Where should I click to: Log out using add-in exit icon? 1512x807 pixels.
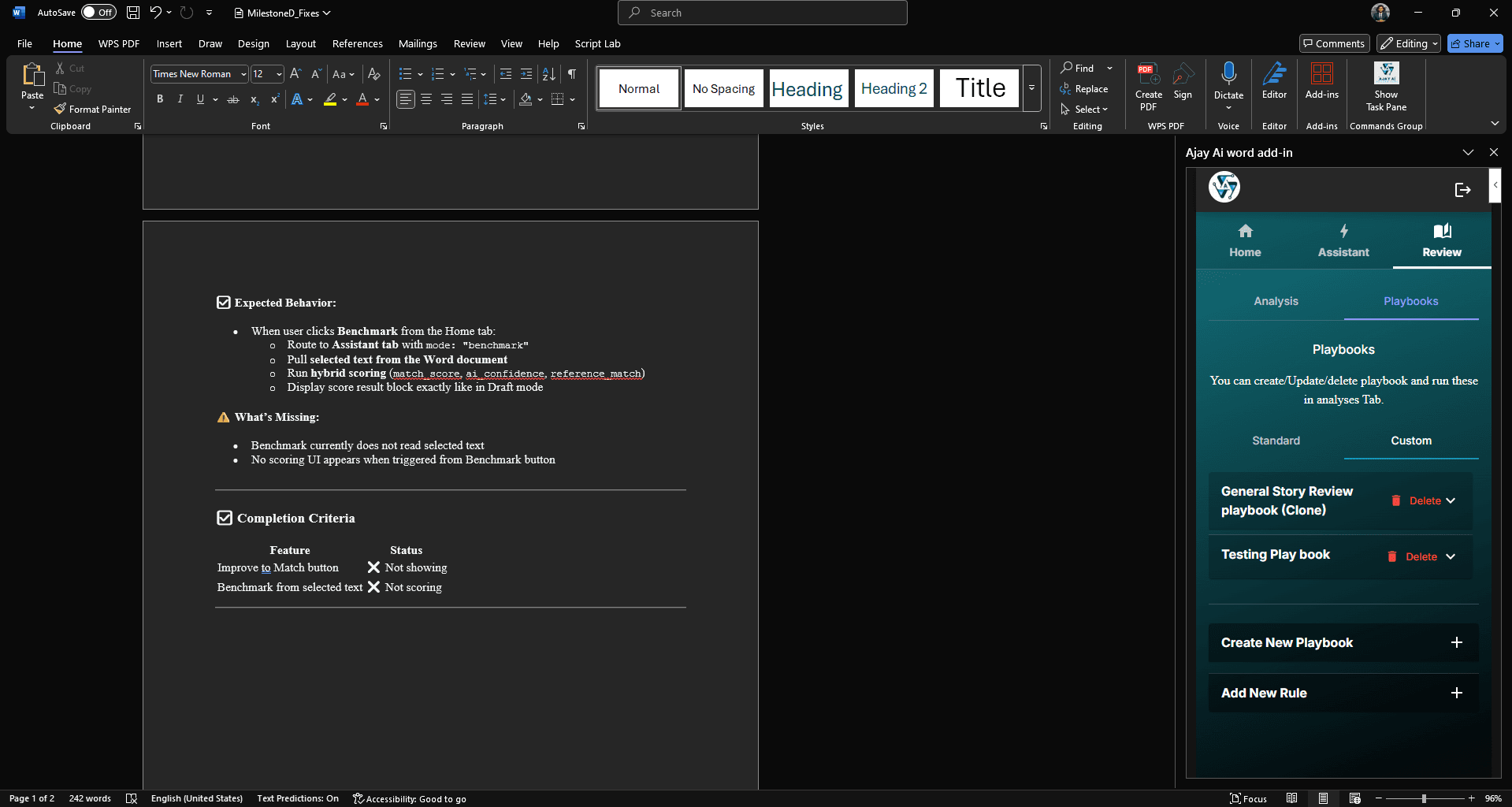click(1462, 190)
